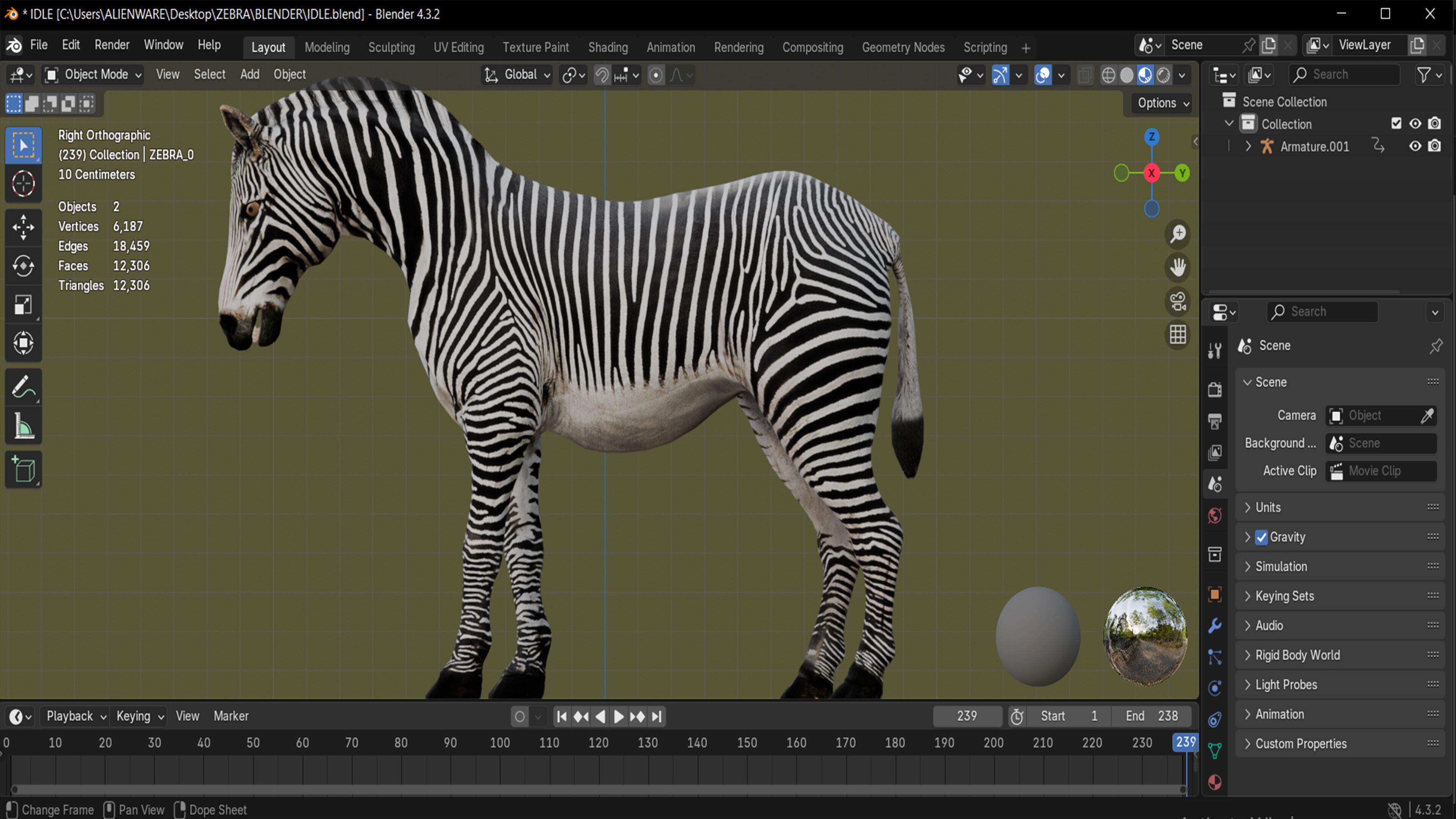Select the Scale tool

click(x=23, y=304)
